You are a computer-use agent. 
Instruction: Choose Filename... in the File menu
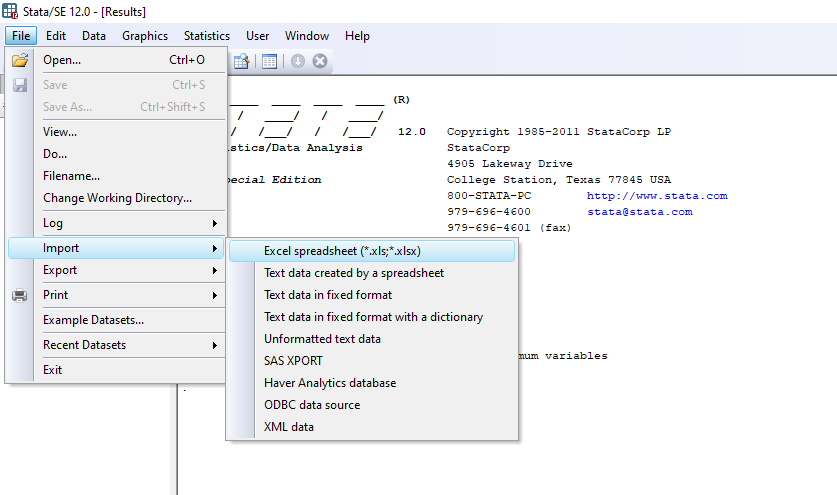coord(116,176)
